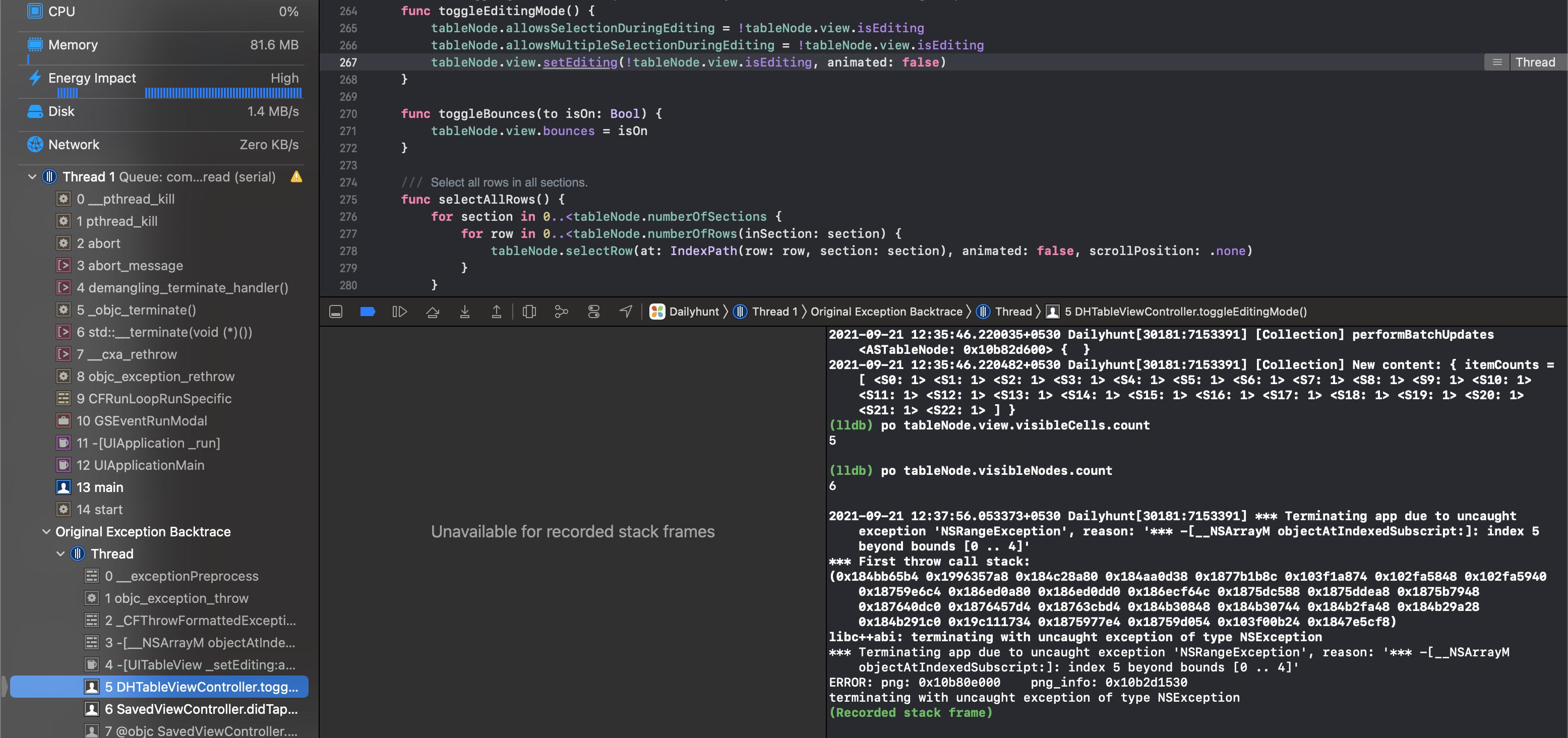Open Environment Overrides in the debug bar
This screenshot has width=1568, height=738.
click(593, 312)
